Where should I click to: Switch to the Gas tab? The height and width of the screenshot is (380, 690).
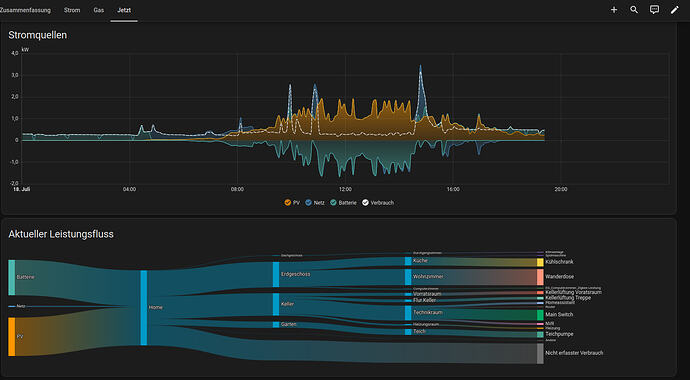(x=99, y=10)
